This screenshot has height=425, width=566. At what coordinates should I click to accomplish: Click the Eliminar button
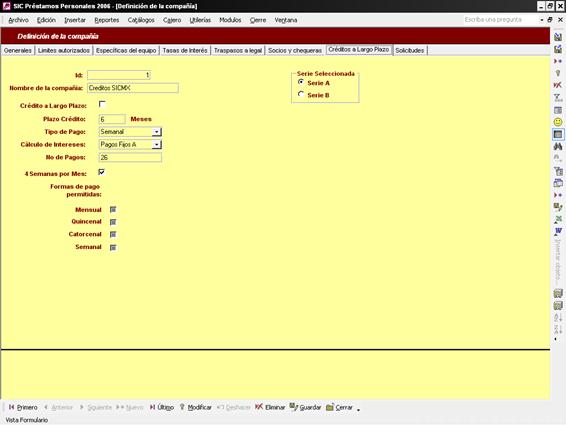(x=270, y=407)
